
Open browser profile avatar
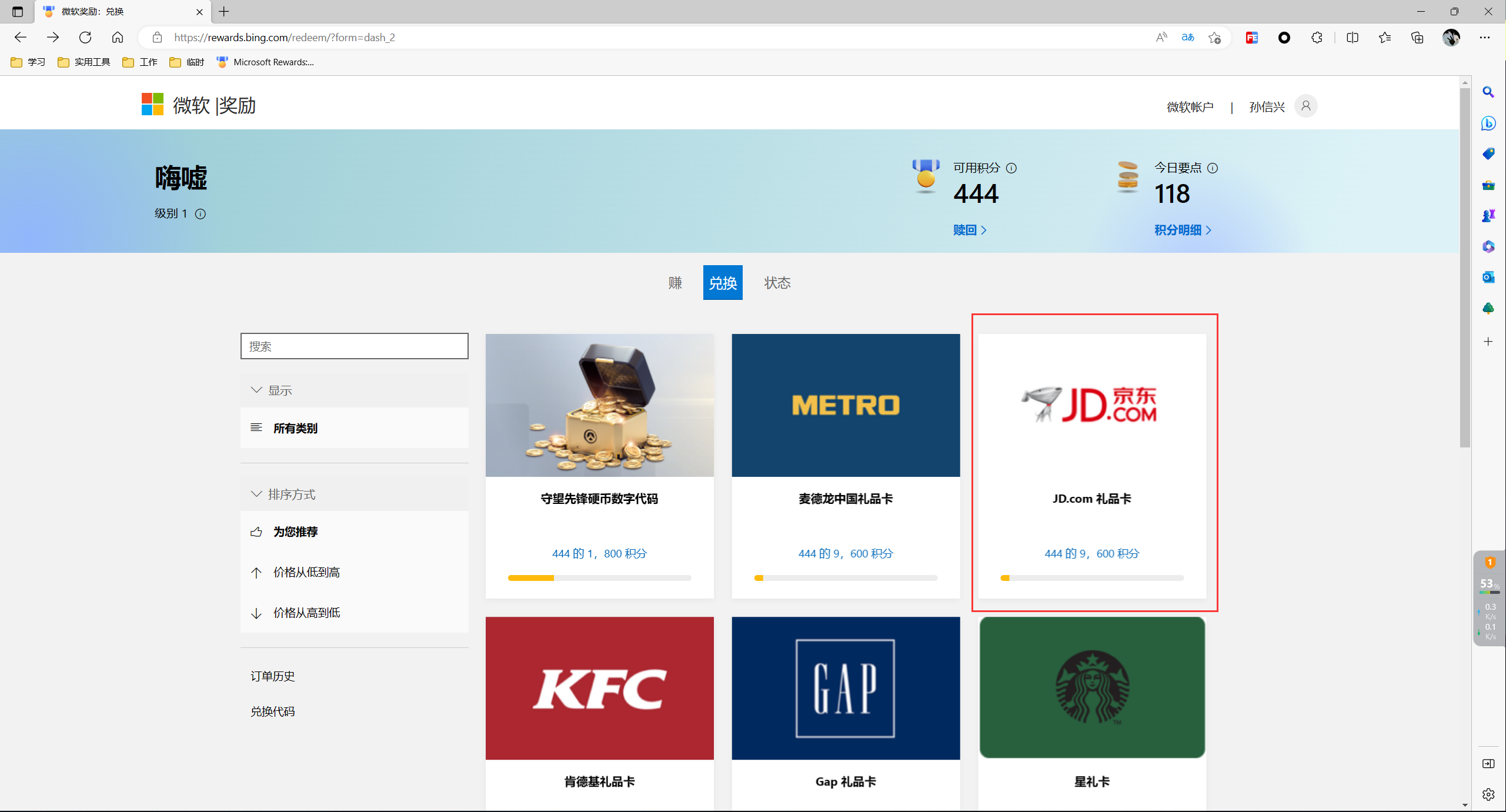point(1451,38)
